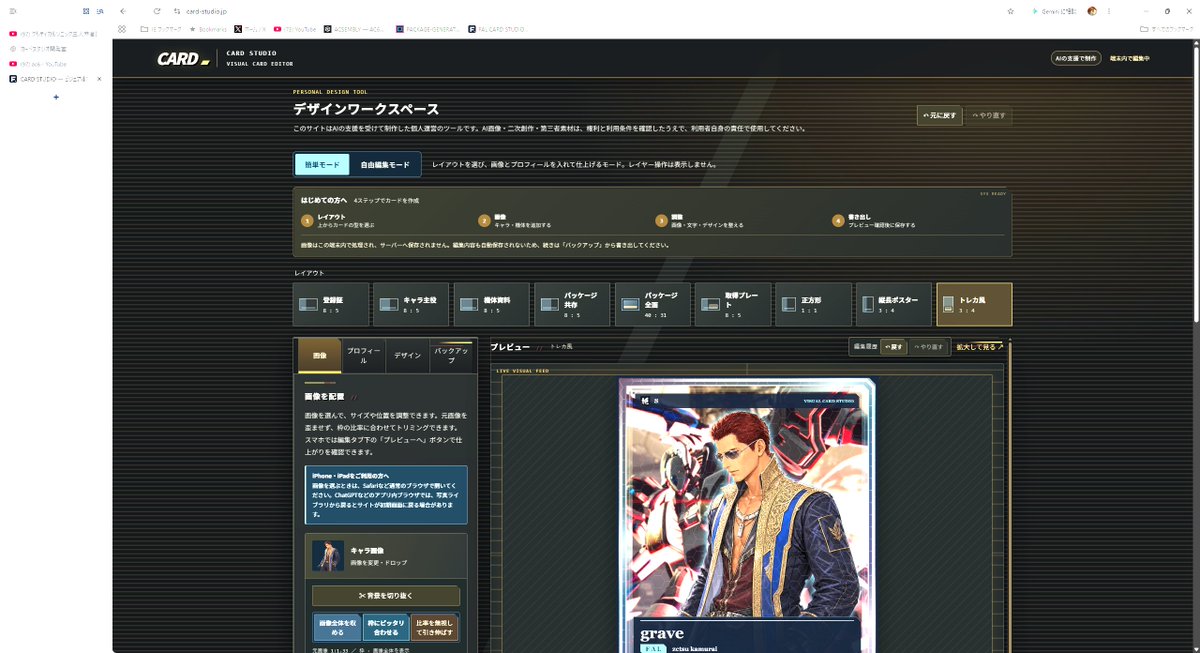Switch to 自由編集モード
The image size is (1200, 653).
(385, 164)
